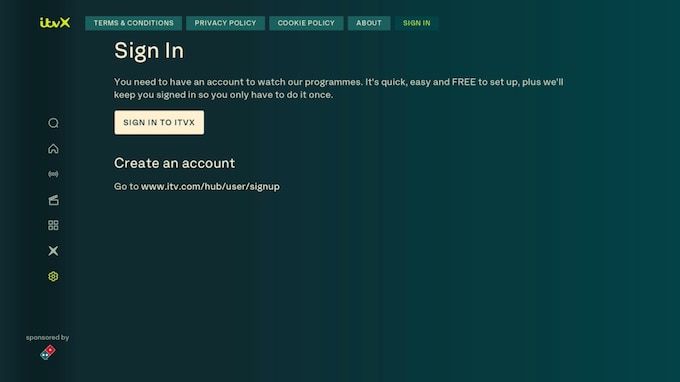680x382 pixels.
Task: Switch to the About tab
Action: (369, 23)
